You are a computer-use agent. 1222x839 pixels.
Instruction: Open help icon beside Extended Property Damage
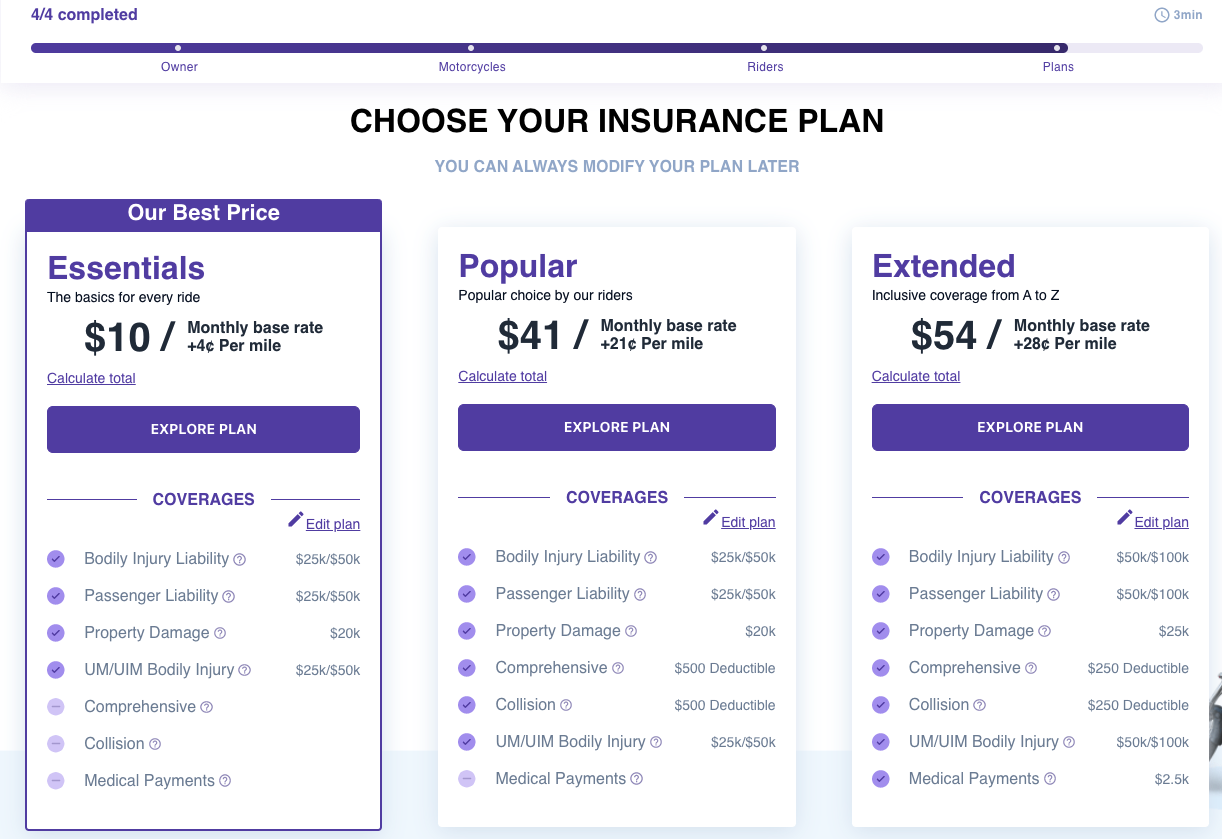click(1044, 631)
